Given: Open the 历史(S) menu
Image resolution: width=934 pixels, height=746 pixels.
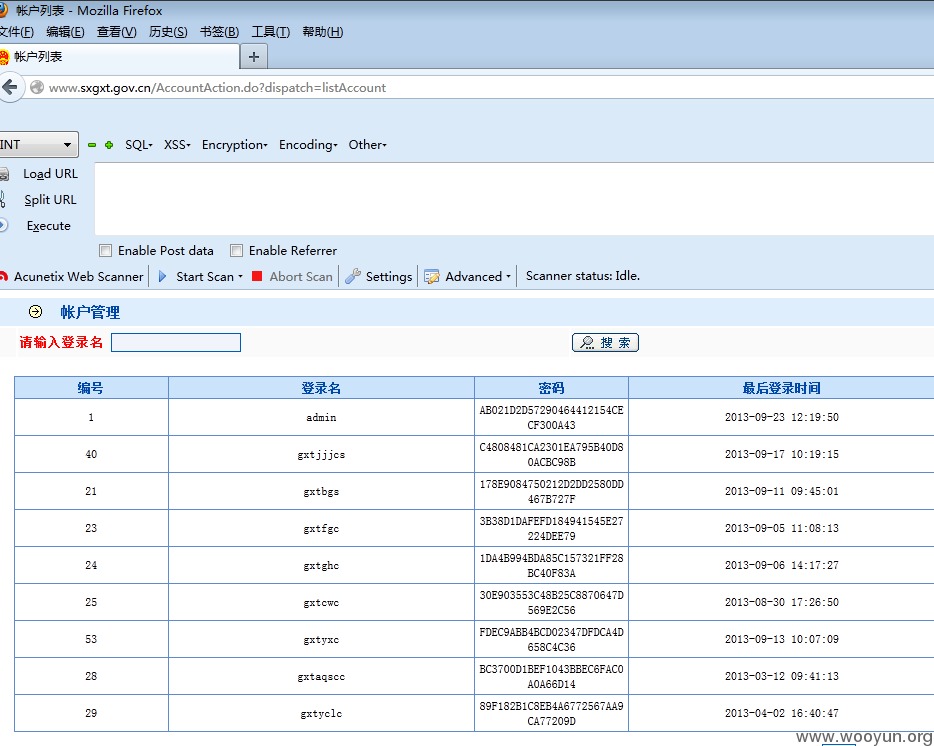Looking at the screenshot, I should click(168, 32).
